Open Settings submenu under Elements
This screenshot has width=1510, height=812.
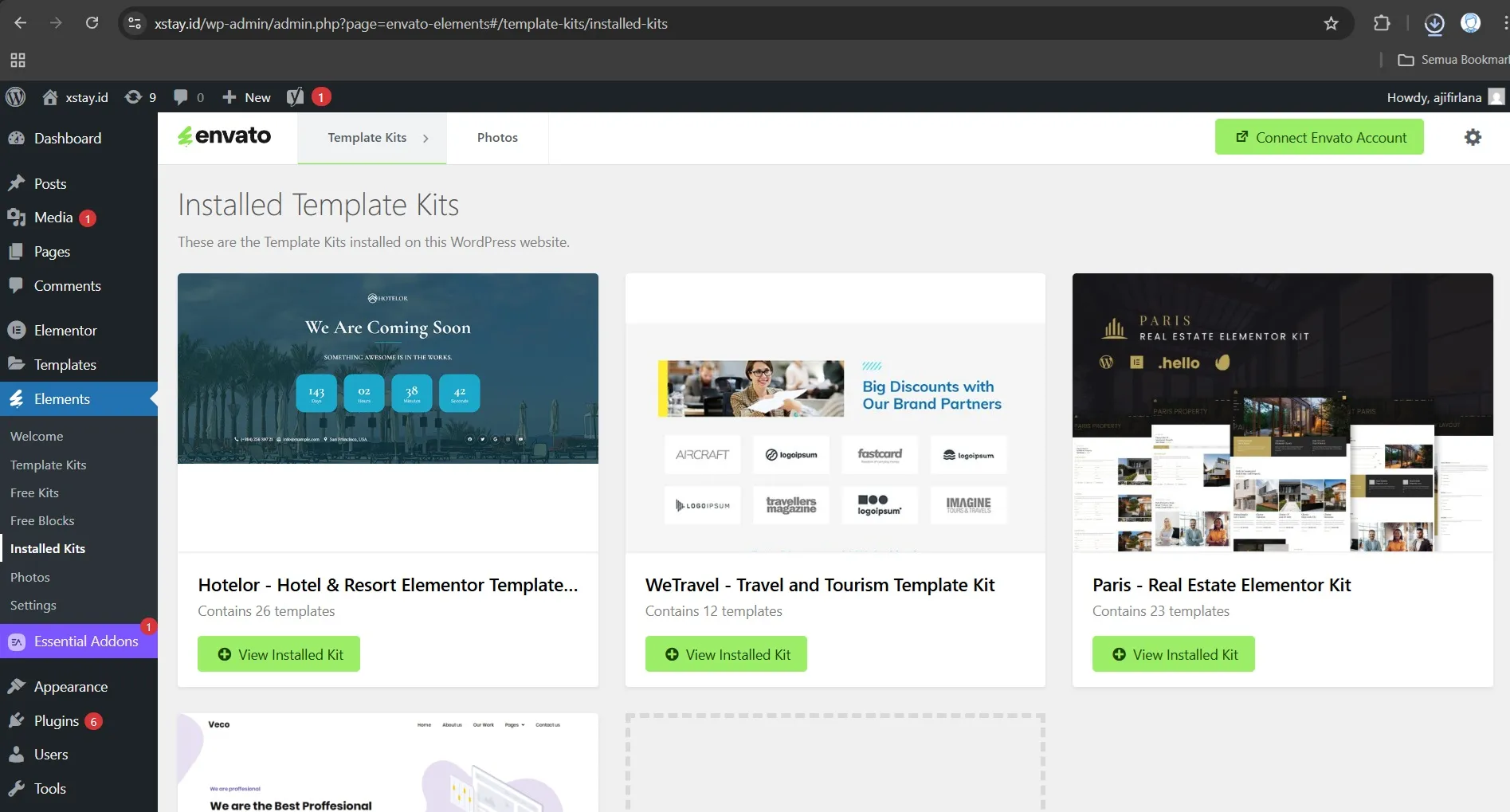pos(33,605)
